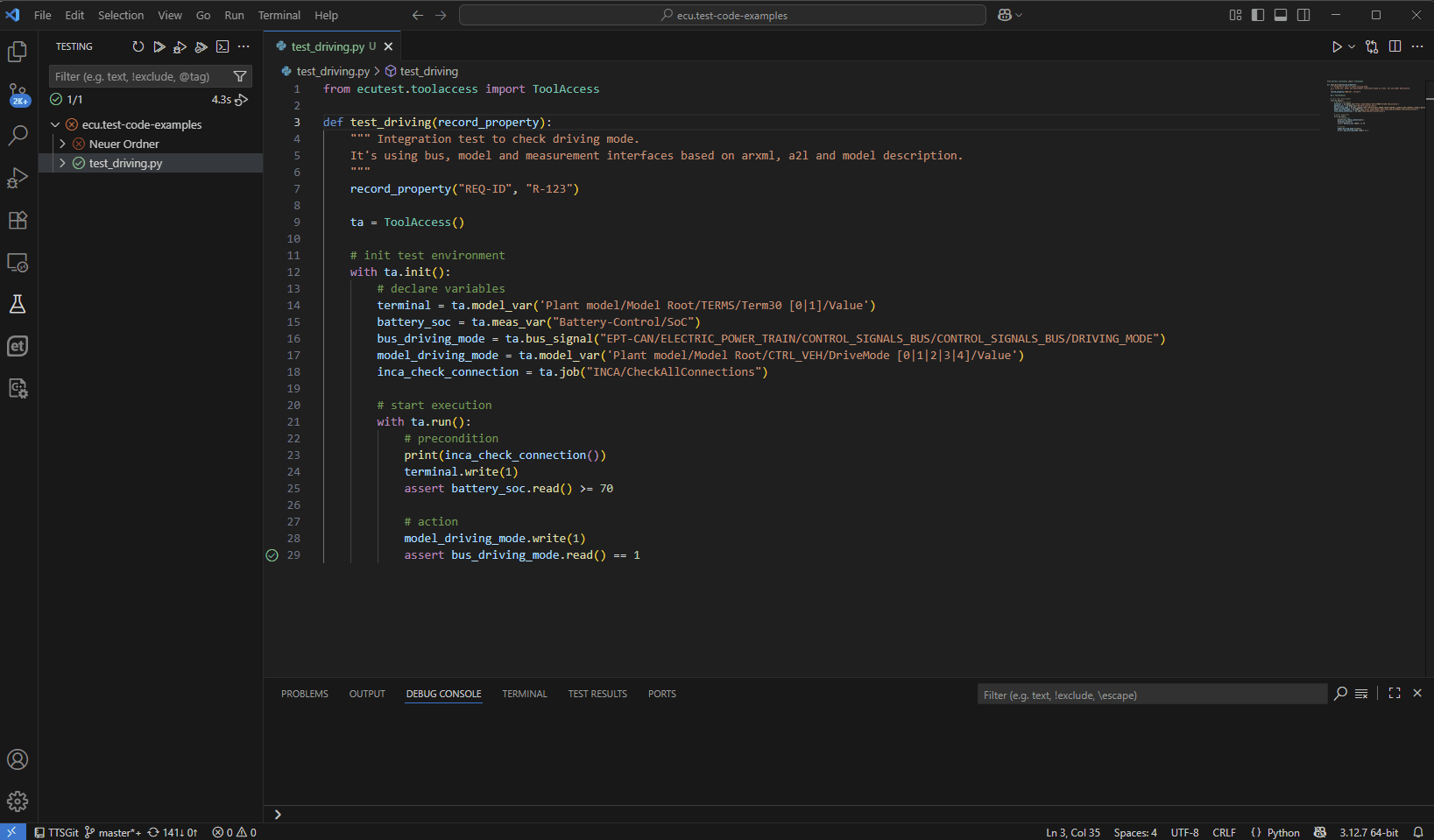Customize layout icon in title bar
Screen dimensions: 1434x840
click(1235, 15)
